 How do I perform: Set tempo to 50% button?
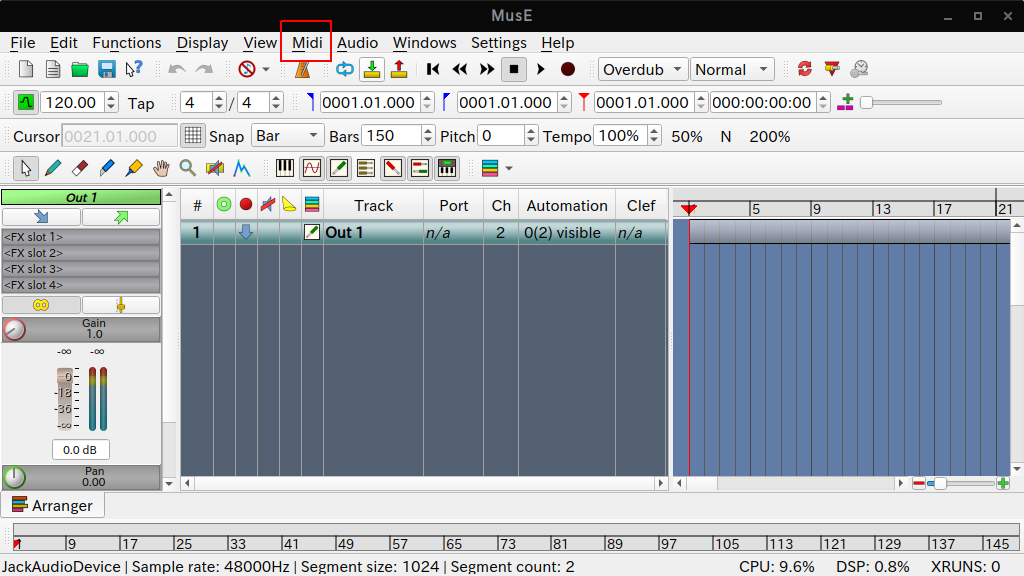687,136
